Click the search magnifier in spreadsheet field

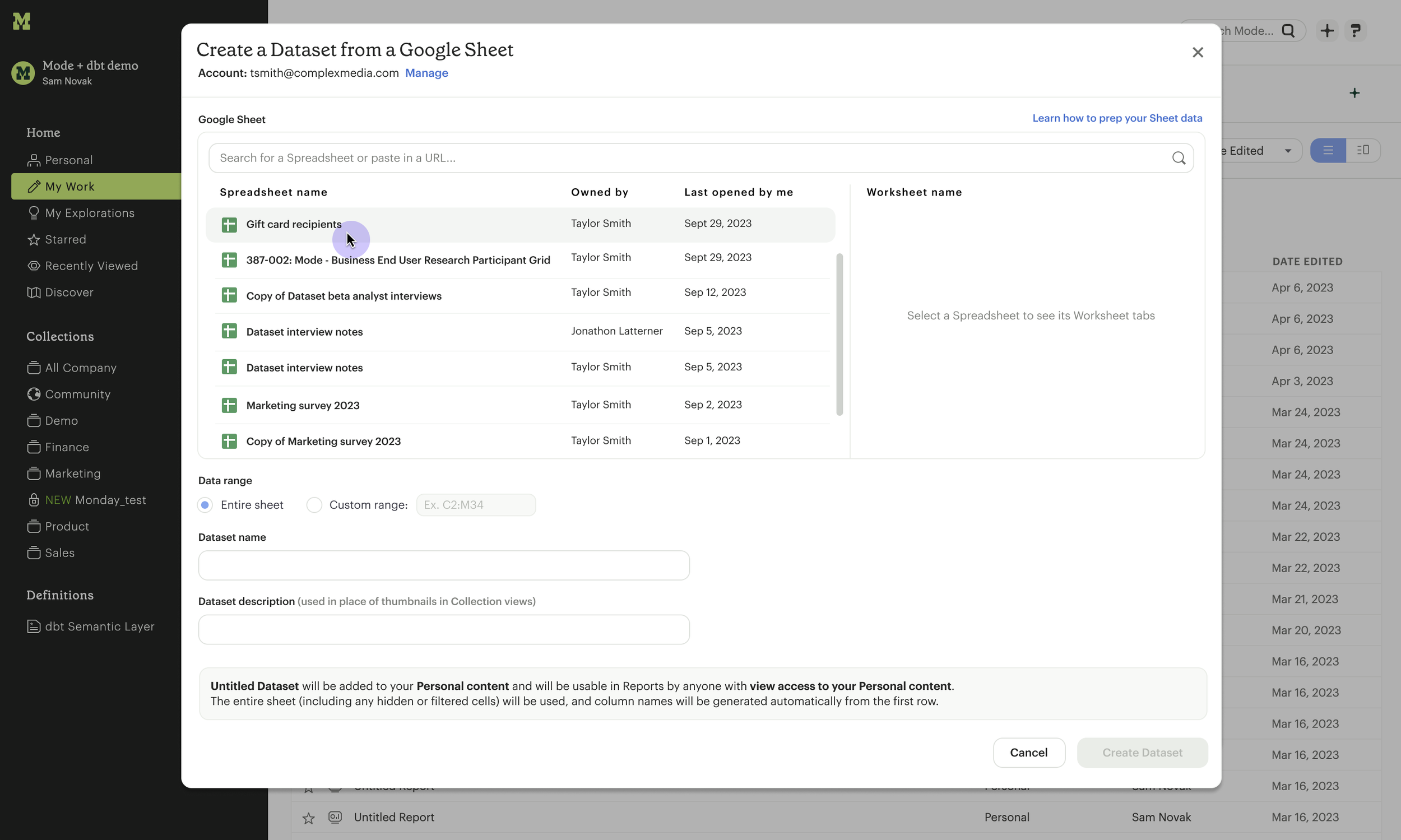[1179, 158]
